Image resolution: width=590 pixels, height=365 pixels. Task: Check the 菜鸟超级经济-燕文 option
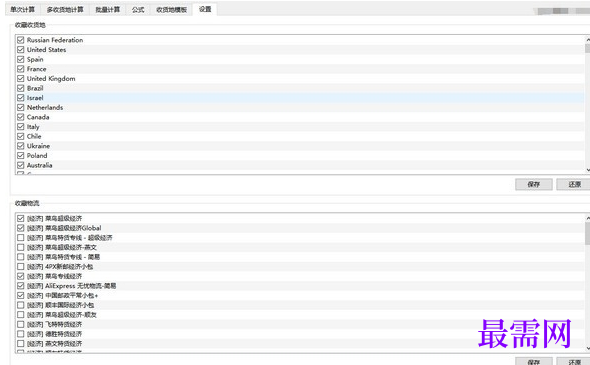[x=21, y=247]
